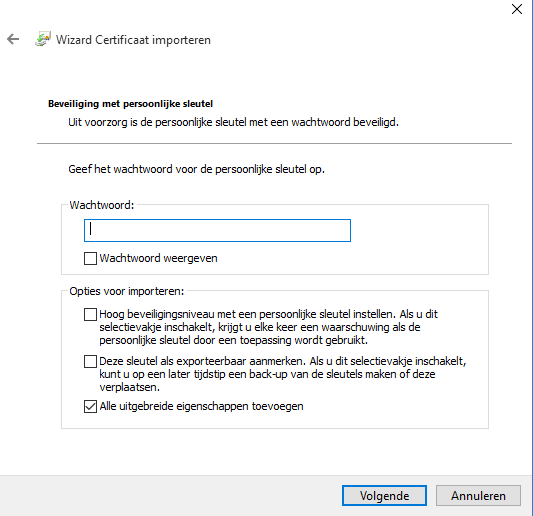Click the Wachtwoord weergeven label text

[158, 258]
